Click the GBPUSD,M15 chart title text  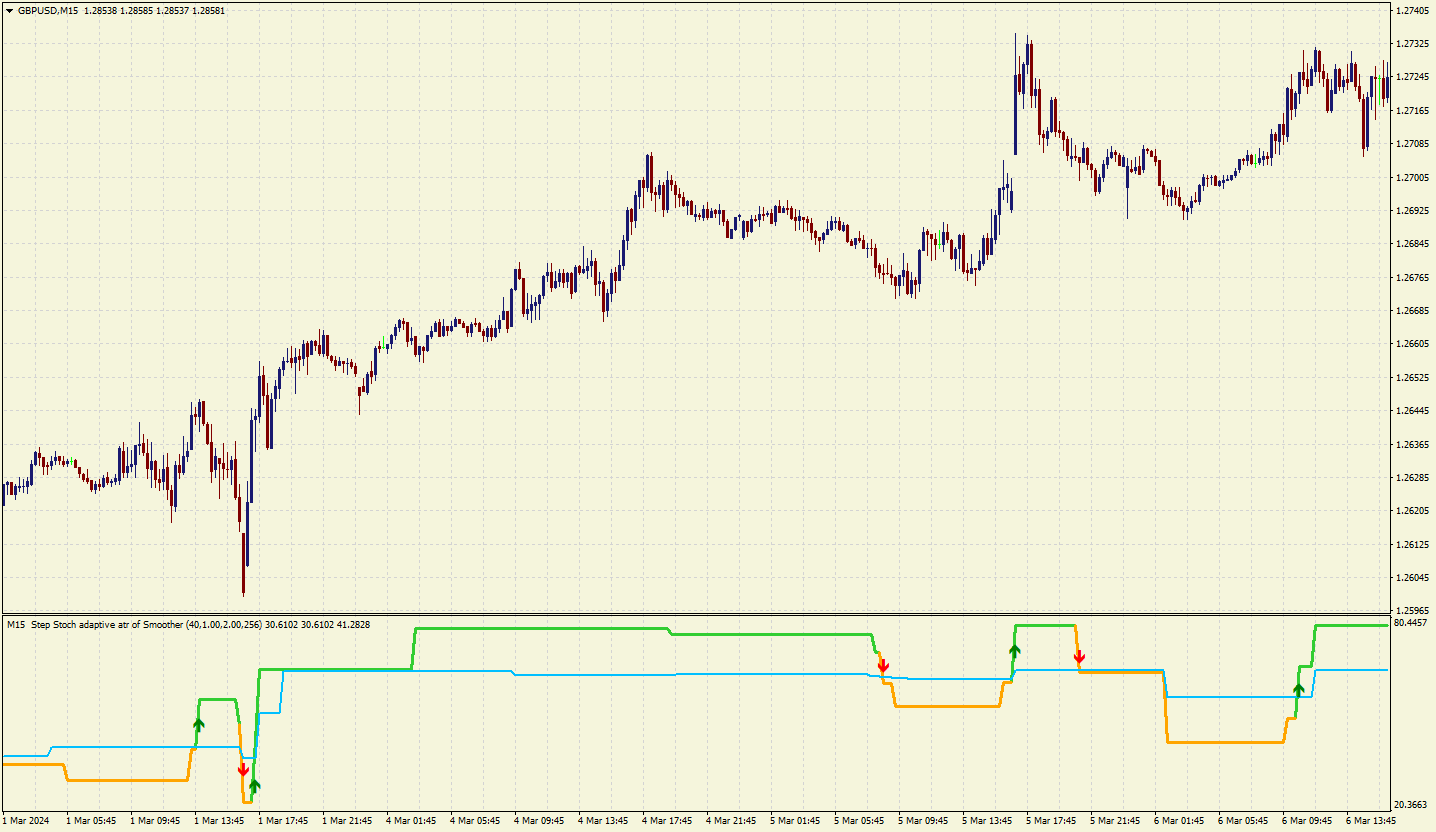(x=47, y=10)
